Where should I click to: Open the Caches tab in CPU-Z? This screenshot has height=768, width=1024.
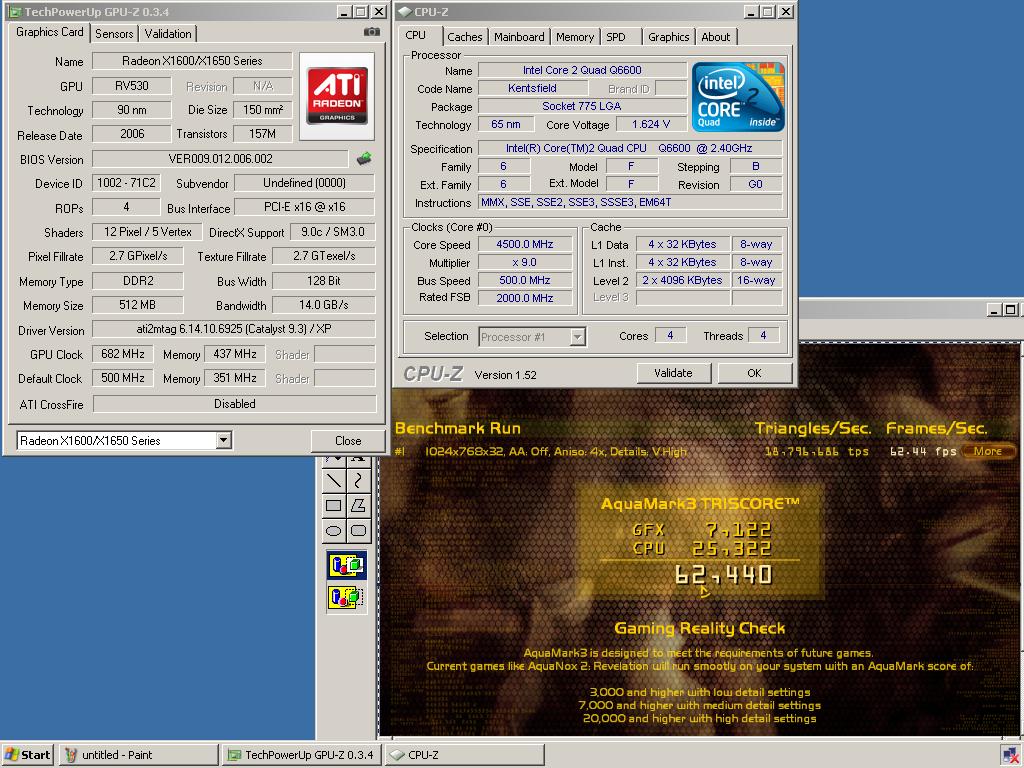pyautogui.click(x=465, y=37)
